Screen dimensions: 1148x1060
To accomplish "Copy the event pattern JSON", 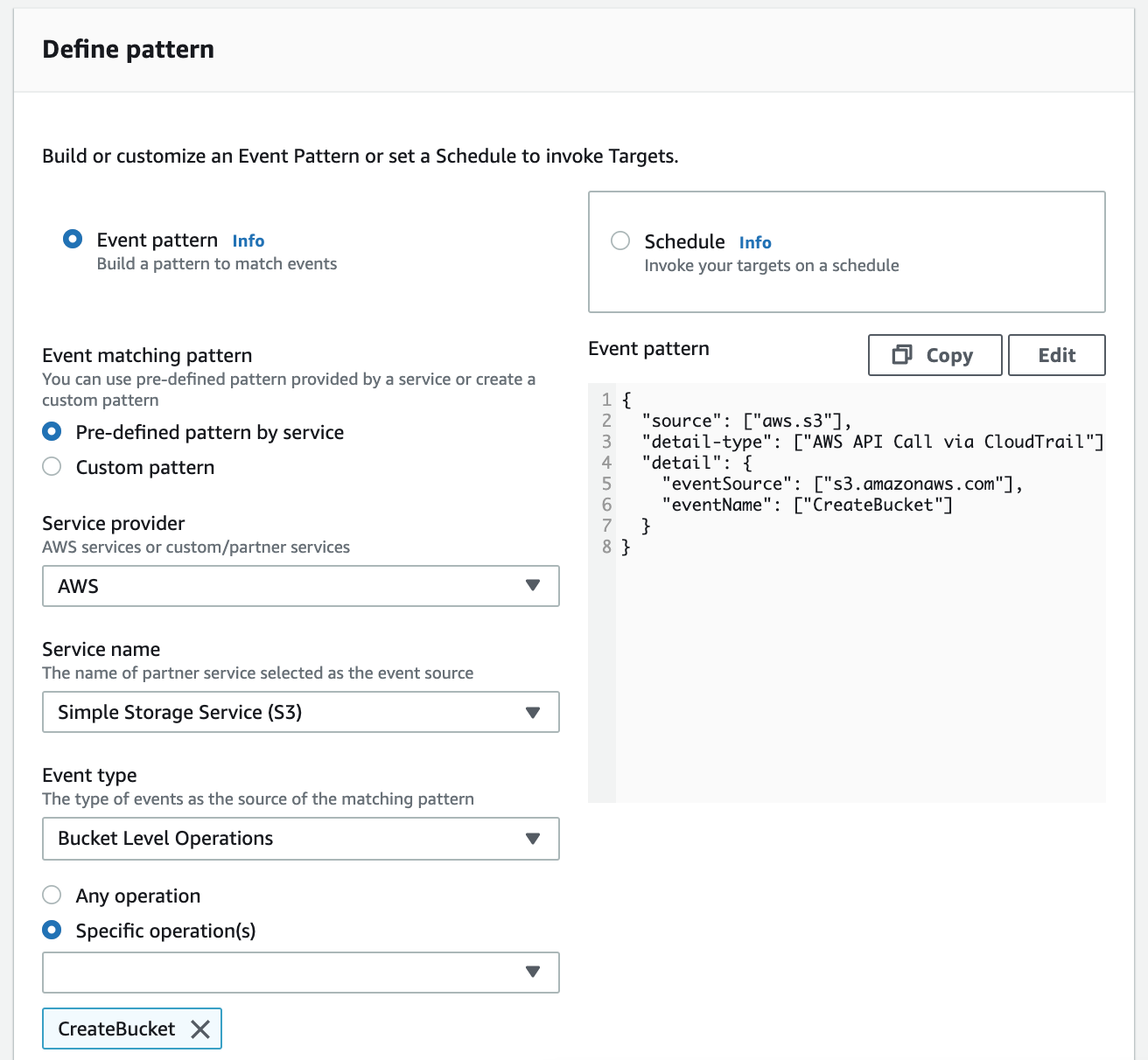I will pos(934,355).
